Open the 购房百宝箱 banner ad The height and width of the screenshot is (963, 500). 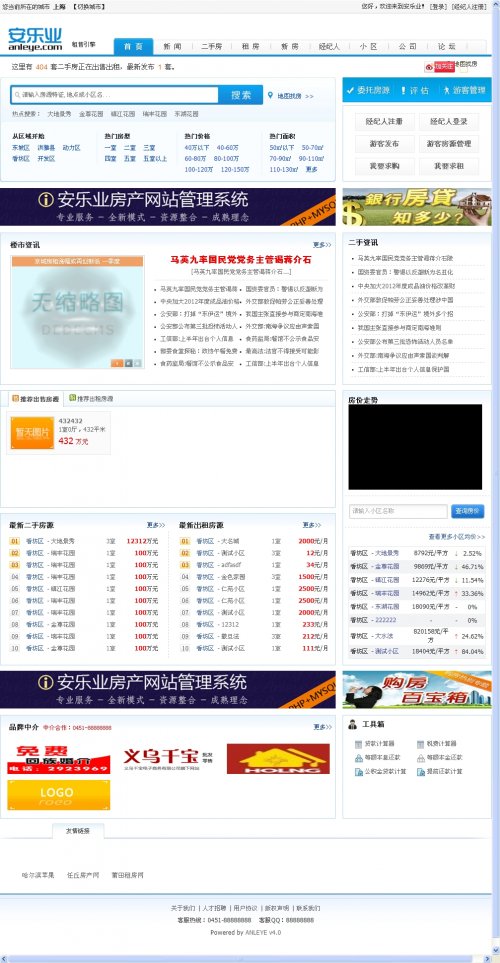click(x=417, y=690)
